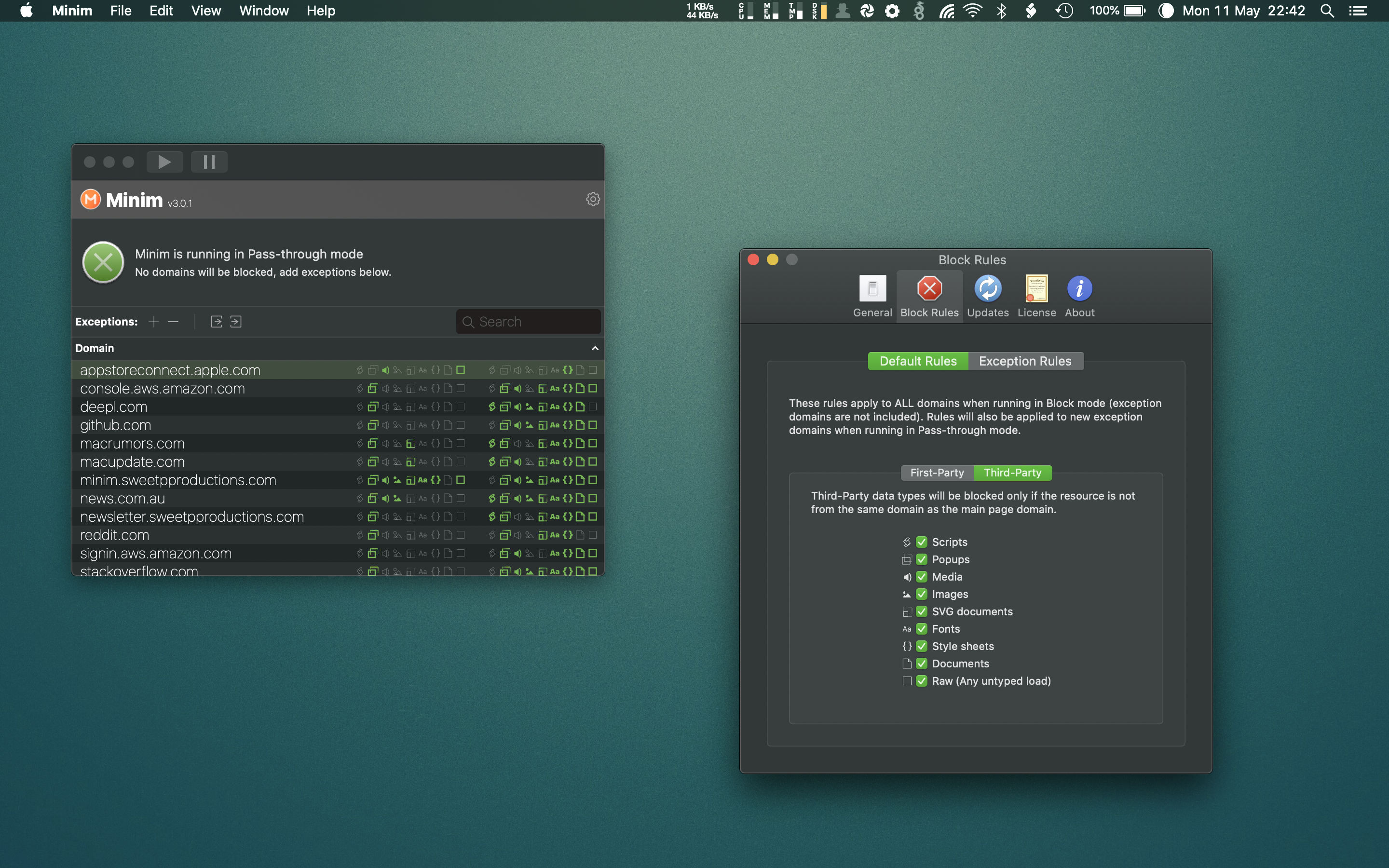Select newsletter.sweetpproductions.com row
1389x868 pixels.
tap(338, 516)
